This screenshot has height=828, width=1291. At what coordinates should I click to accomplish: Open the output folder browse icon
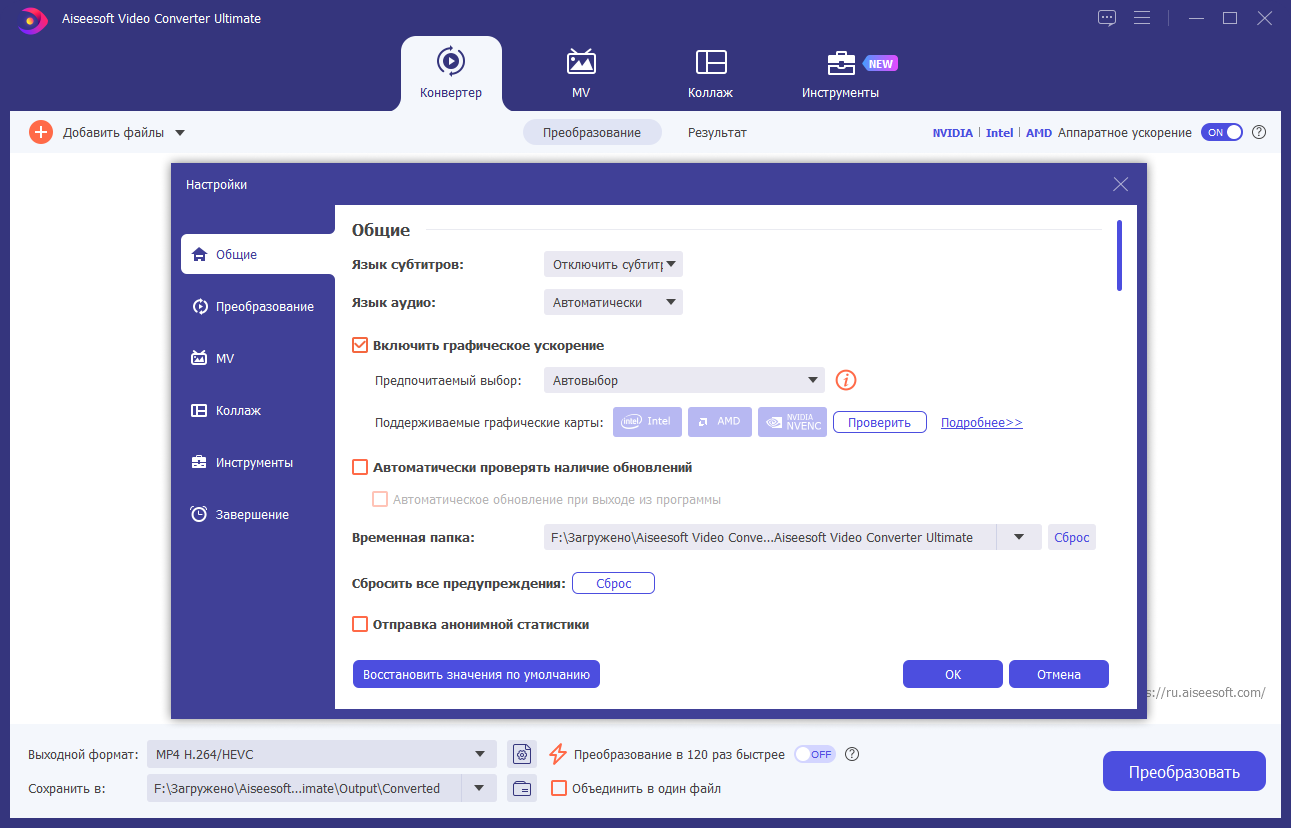521,788
